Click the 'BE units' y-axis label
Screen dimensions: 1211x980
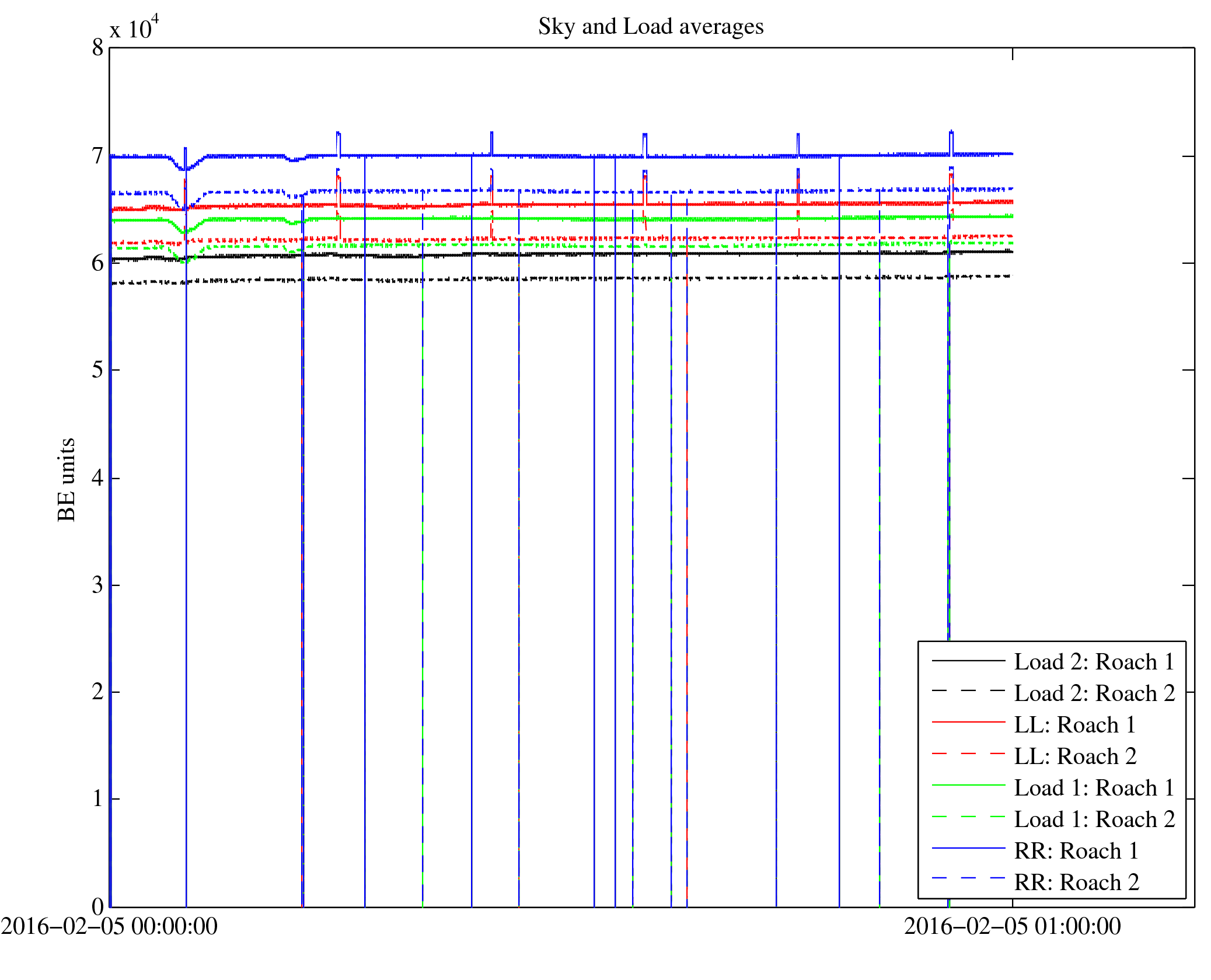coord(67,479)
